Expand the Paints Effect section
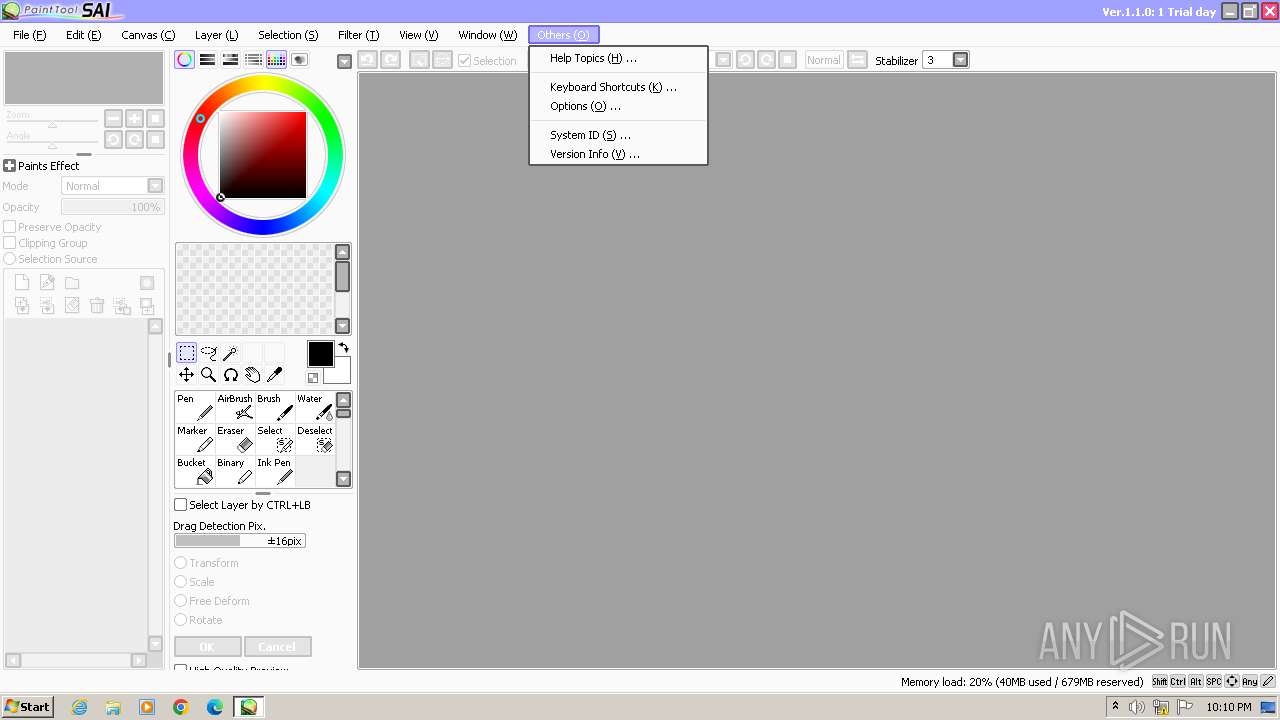Viewport: 1280px width, 720px height. [9, 166]
